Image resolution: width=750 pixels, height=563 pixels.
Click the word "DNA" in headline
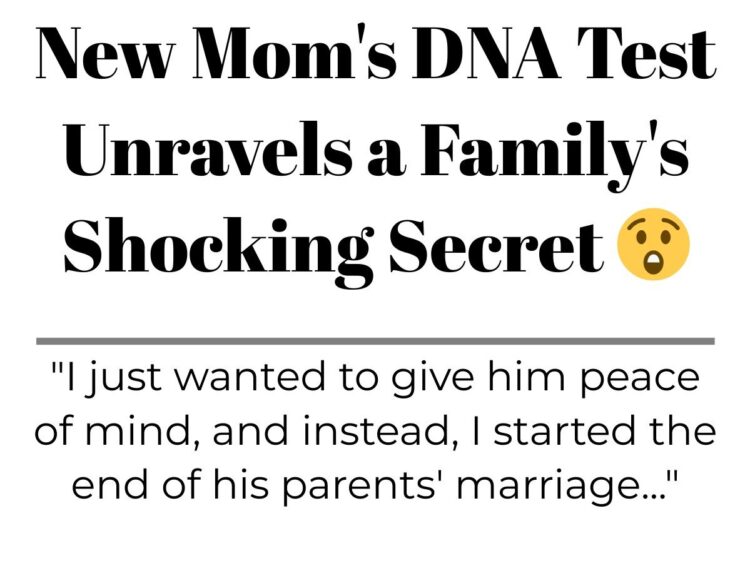click(486, 52)
